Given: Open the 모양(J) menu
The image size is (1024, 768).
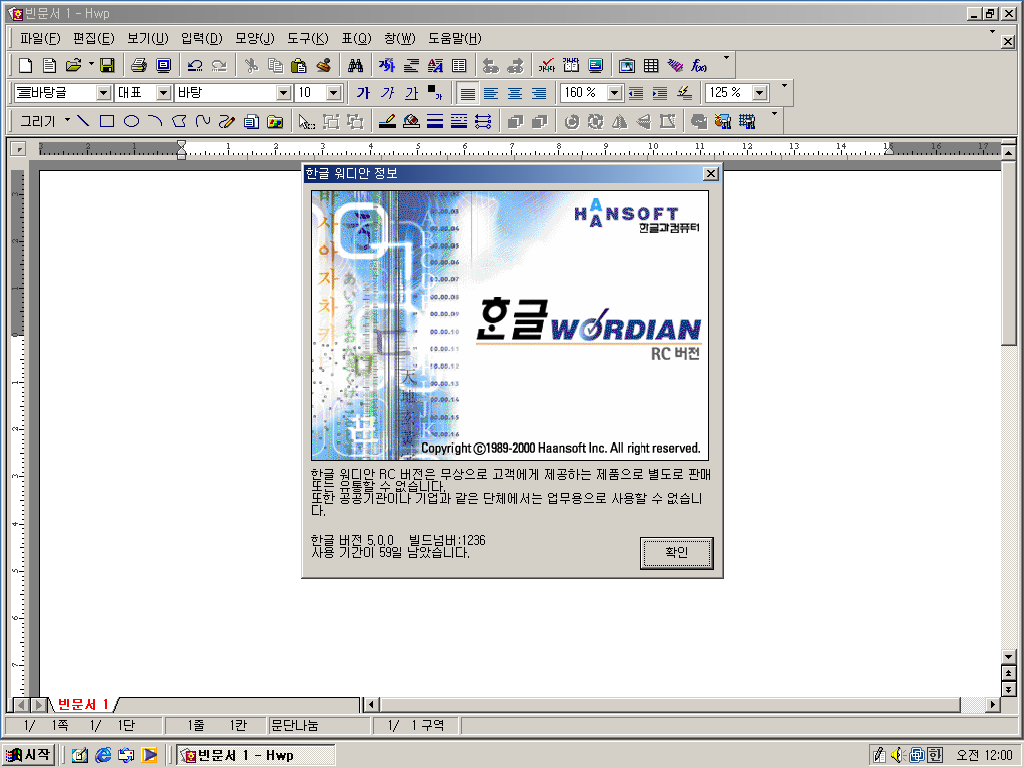Looking at the screenshot, I should point(255,39).
